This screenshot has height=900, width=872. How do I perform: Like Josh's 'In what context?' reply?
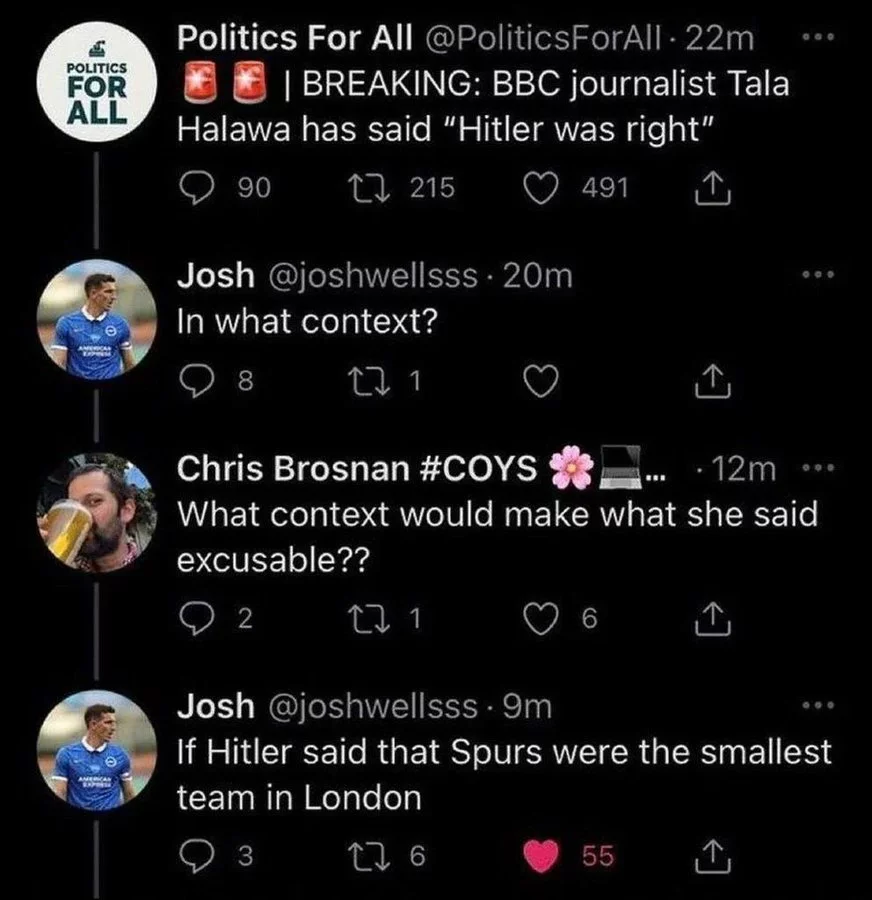point(540,379)
